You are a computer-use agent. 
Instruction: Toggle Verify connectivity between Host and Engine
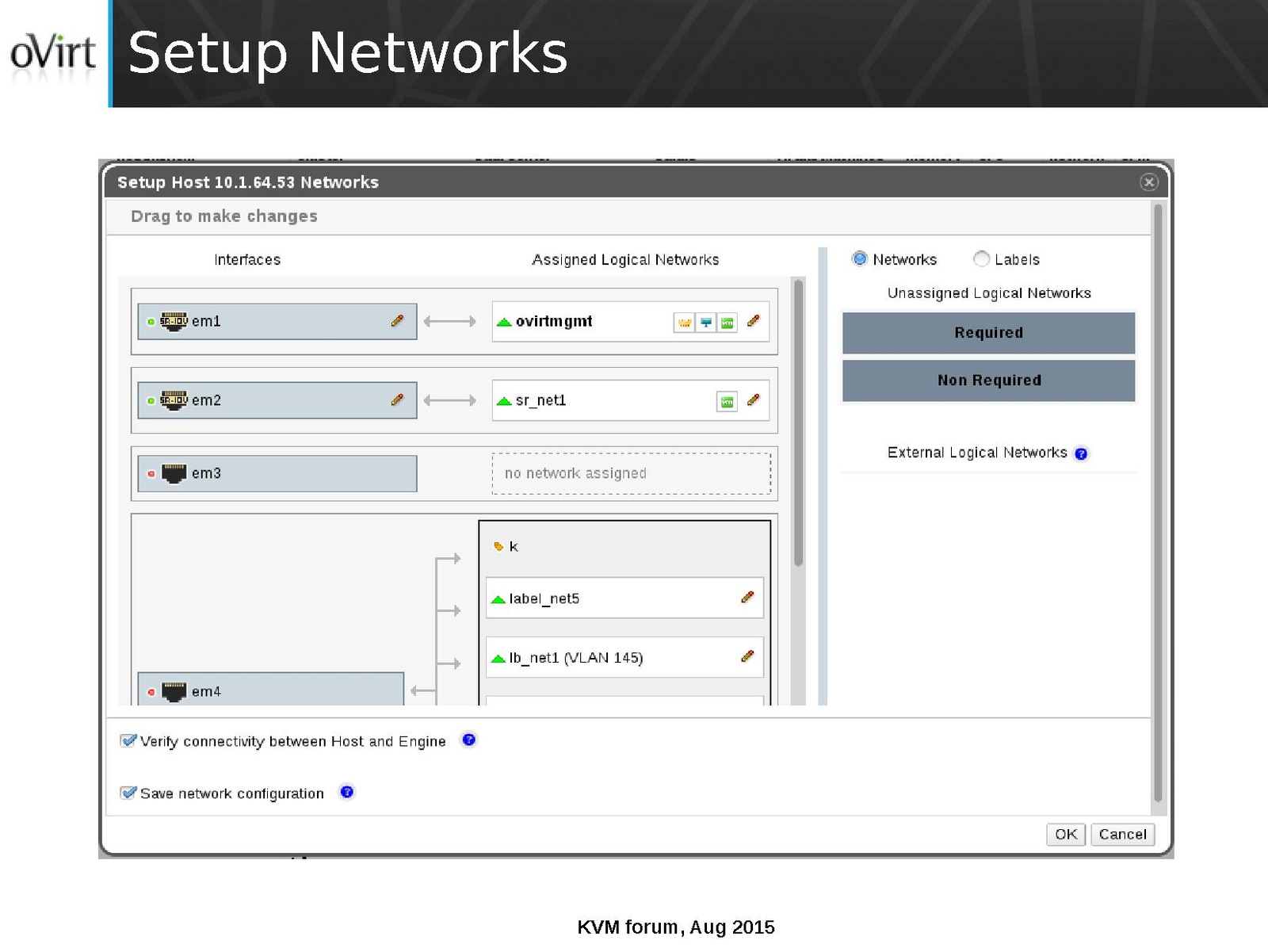pyautogui.click(x=128, y=740)
